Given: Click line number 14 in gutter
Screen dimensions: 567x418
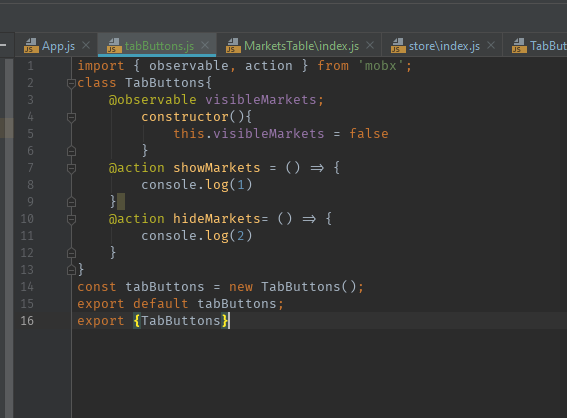Looking at the screenshot, I should [27, 287].
